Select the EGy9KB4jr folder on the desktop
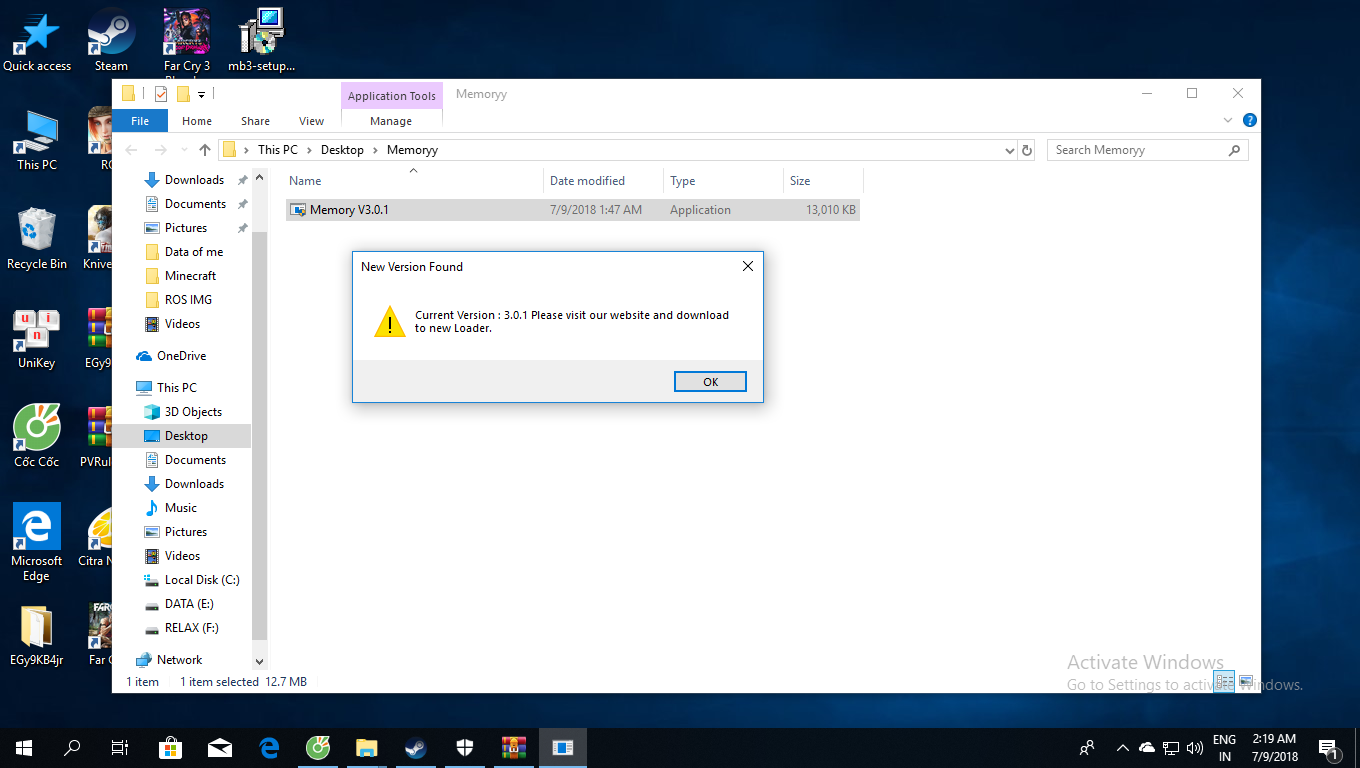 coord(37,634)
